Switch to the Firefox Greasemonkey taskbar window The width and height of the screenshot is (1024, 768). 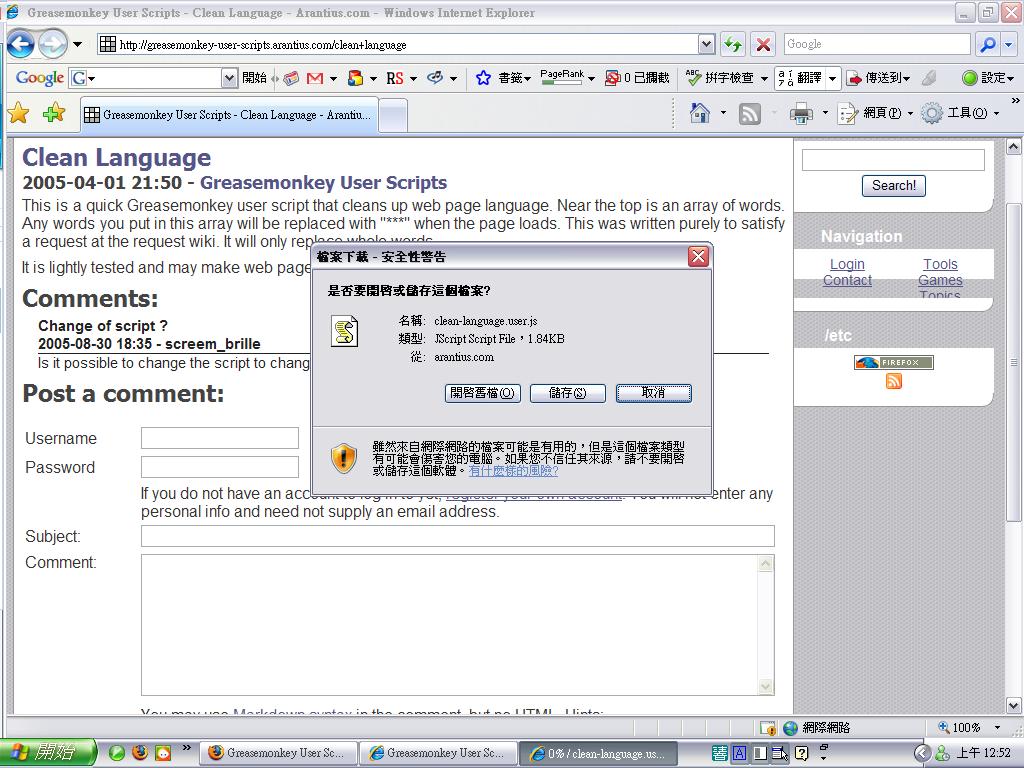279,753
